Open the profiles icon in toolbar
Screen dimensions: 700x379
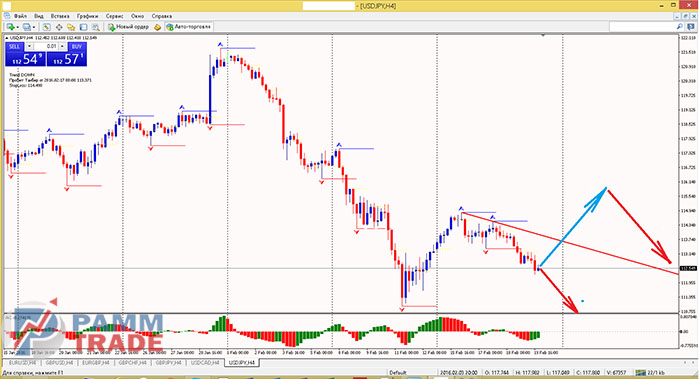coord(27,27)
